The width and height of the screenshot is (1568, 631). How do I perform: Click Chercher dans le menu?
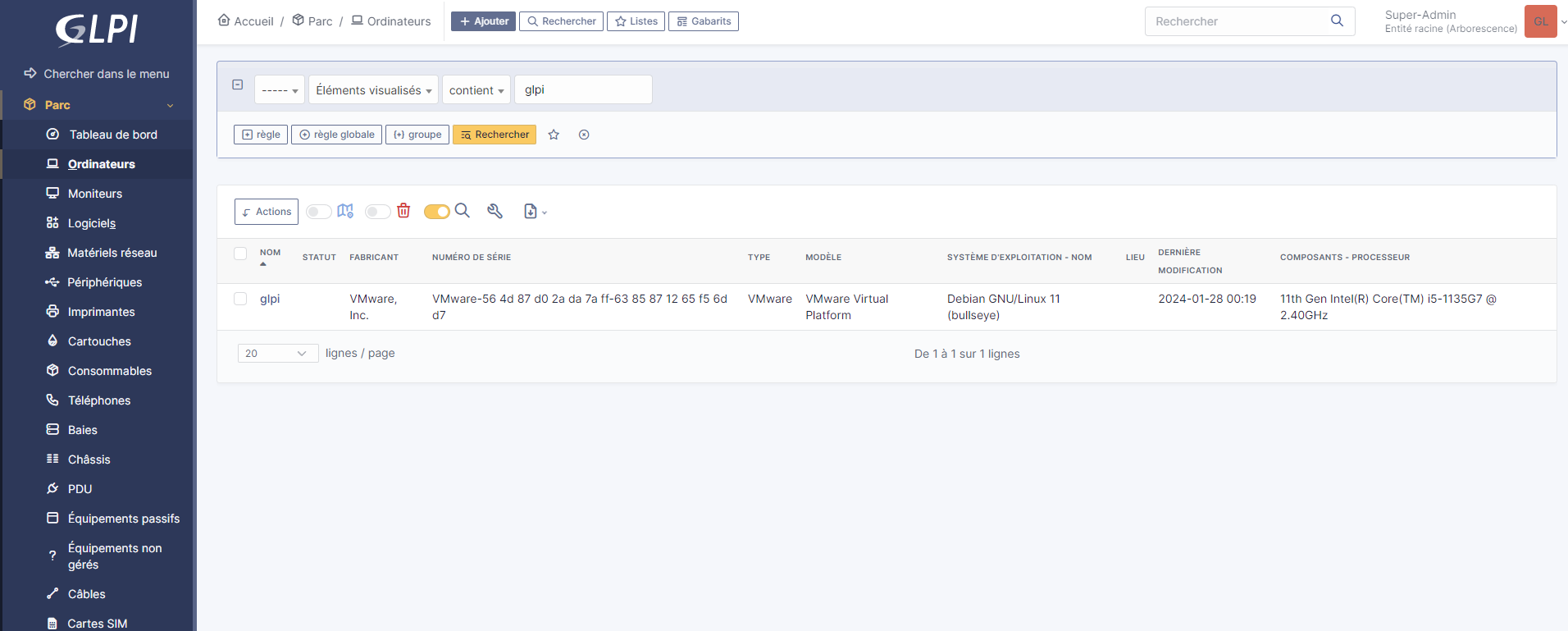(x=97, y=74)
